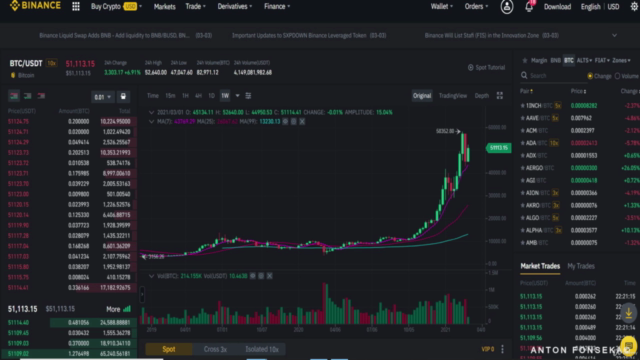640x360 pixels.
Task: Collapse the Vol indicator line chevron
Action: 151,276
